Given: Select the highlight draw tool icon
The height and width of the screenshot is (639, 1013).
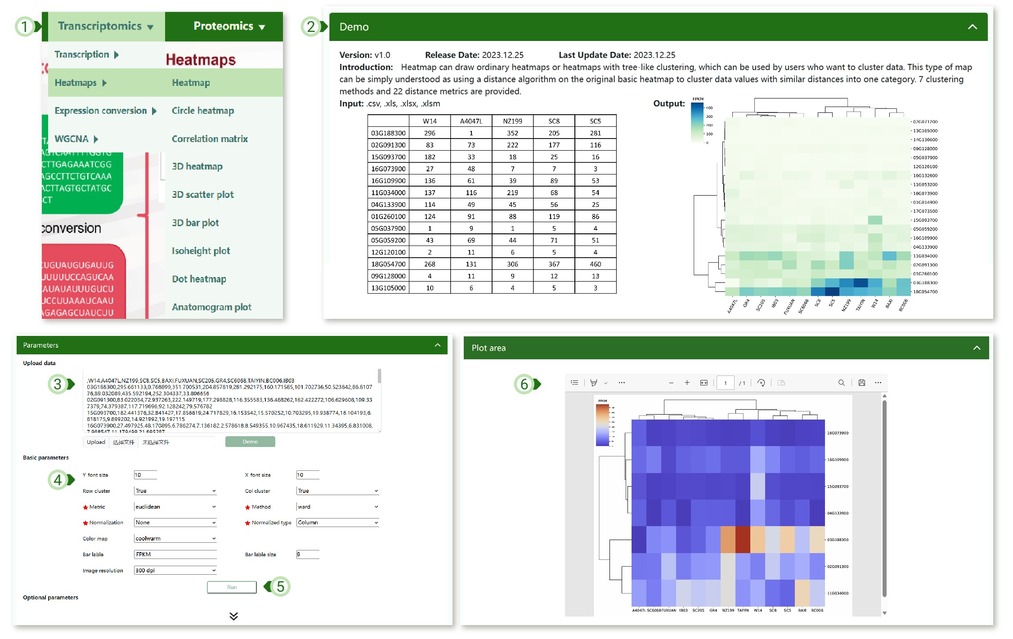Looking at the screenshot, I should point(594,382).
